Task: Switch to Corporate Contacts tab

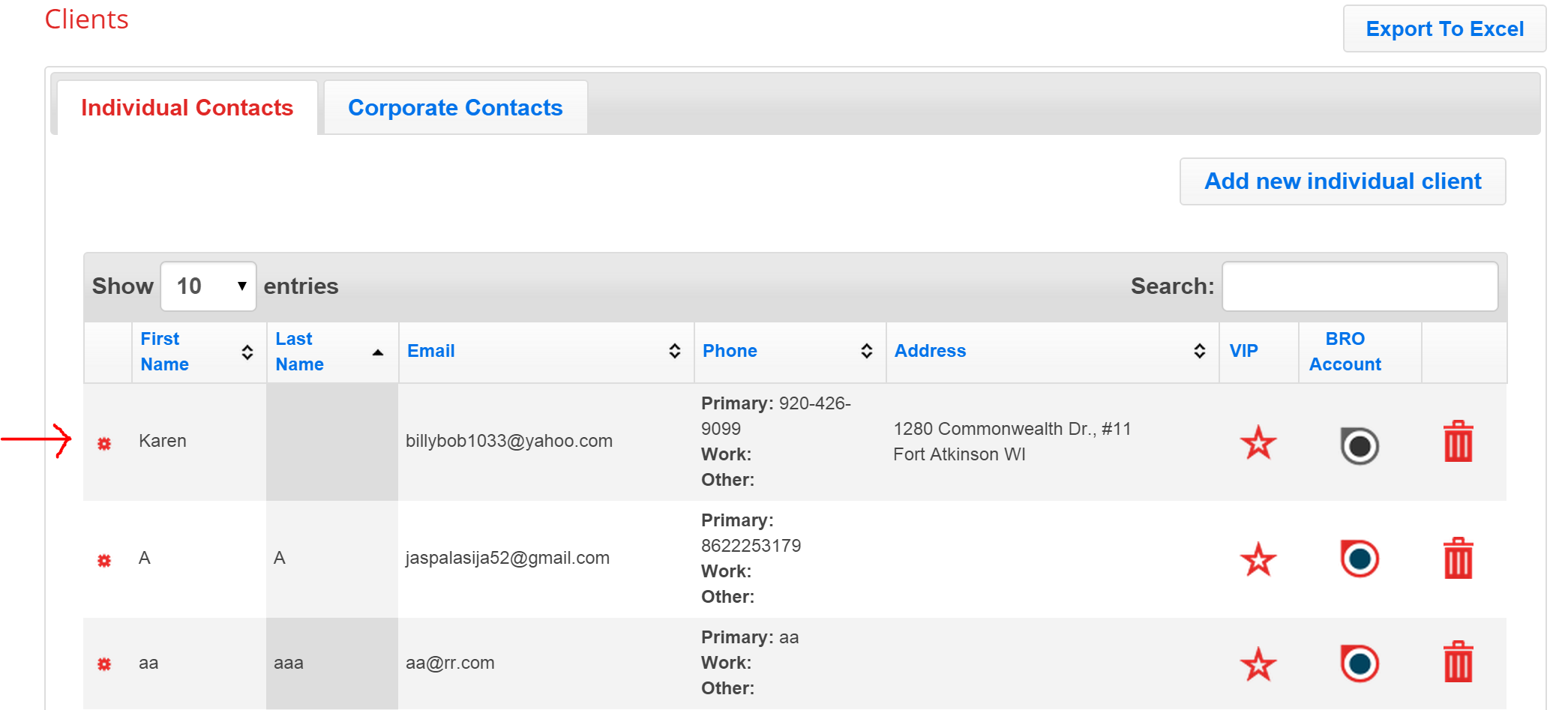Action: click(x=455, y=108)
